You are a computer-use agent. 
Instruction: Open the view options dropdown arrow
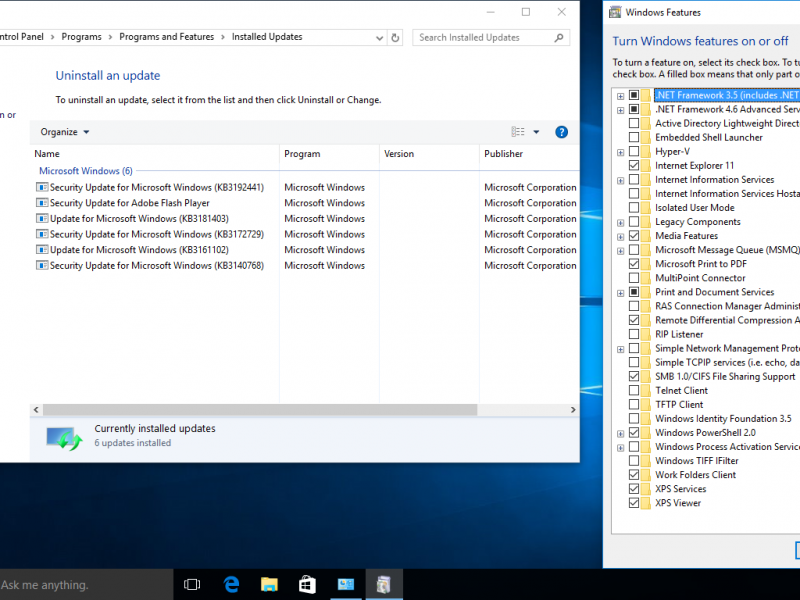tap(536, 132)
